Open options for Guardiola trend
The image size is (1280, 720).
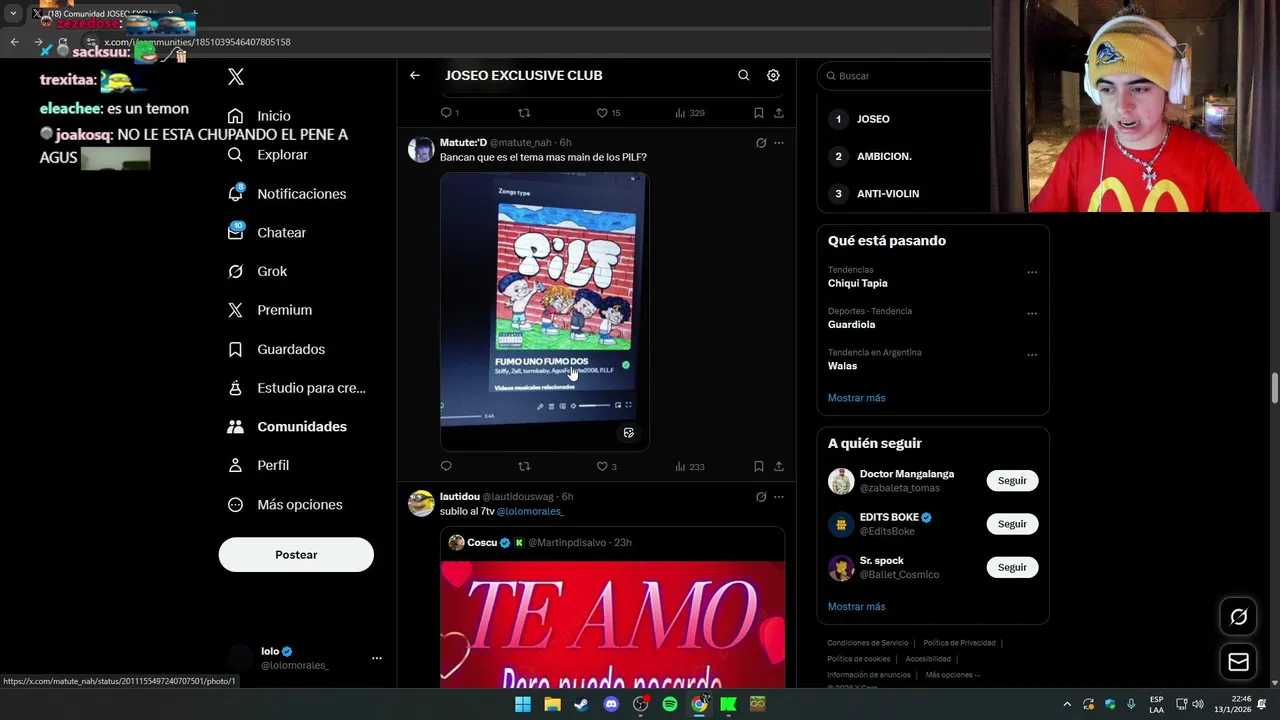[x=1032, y=313]
